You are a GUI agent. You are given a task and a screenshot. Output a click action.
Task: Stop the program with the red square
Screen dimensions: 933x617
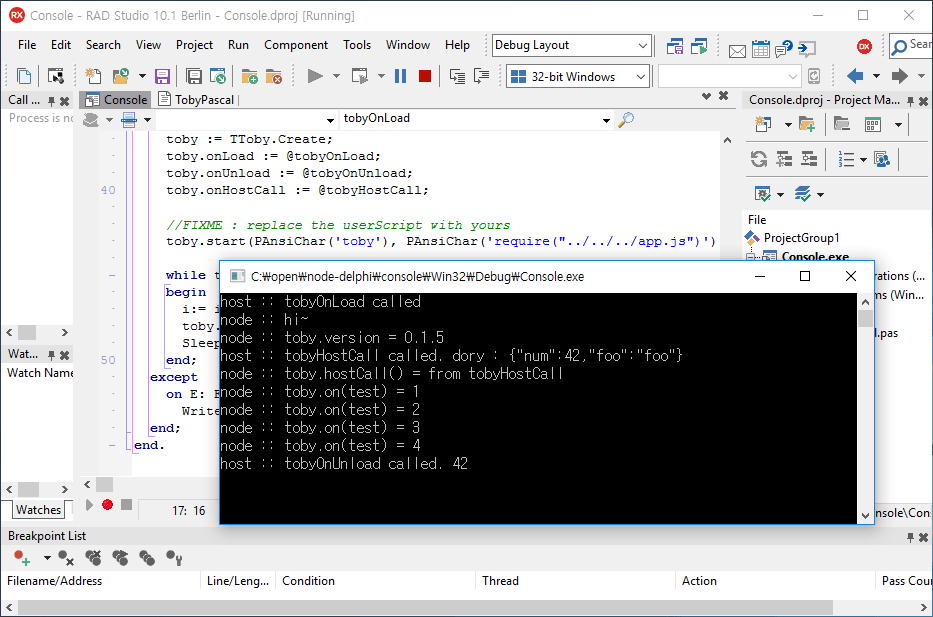coord(425,76)
